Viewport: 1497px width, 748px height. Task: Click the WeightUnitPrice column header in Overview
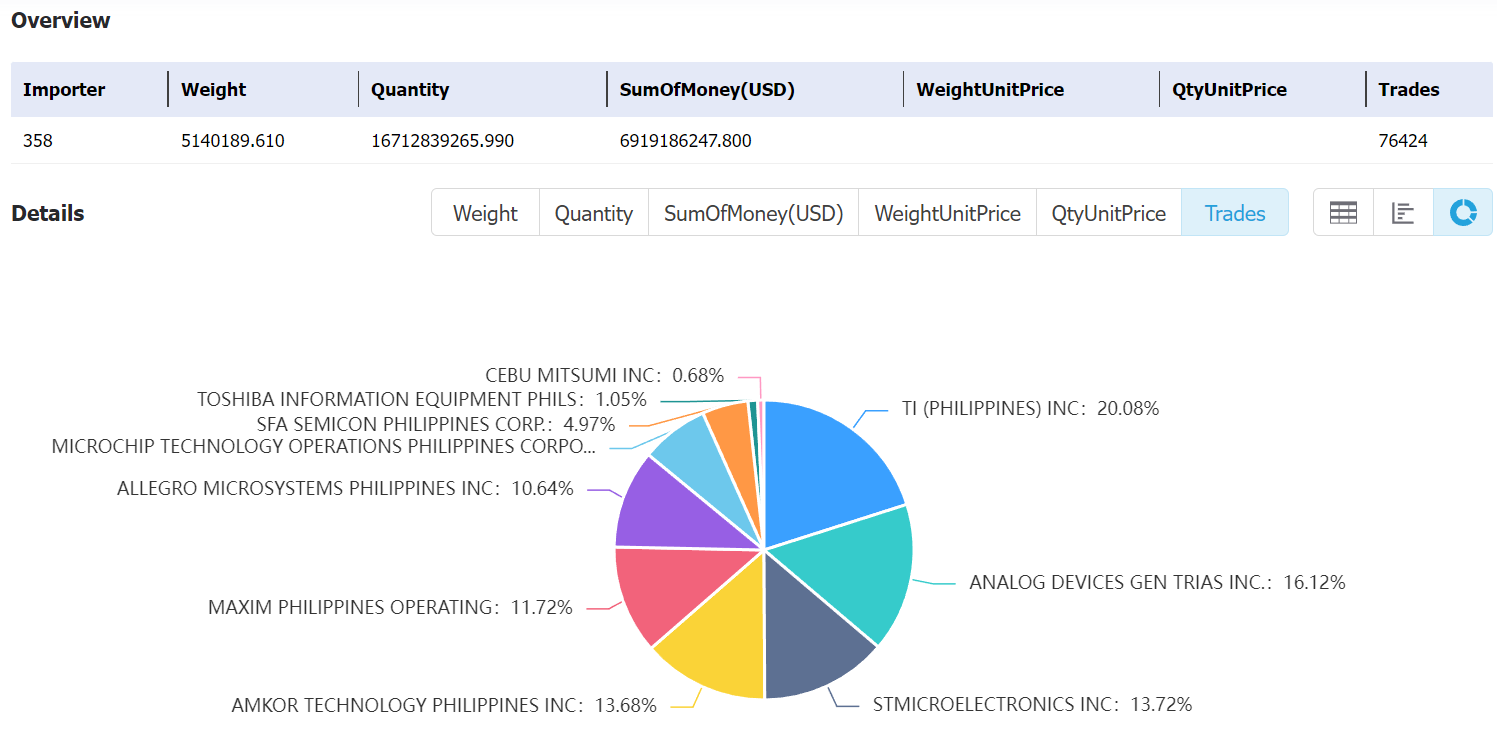(990, 89)
